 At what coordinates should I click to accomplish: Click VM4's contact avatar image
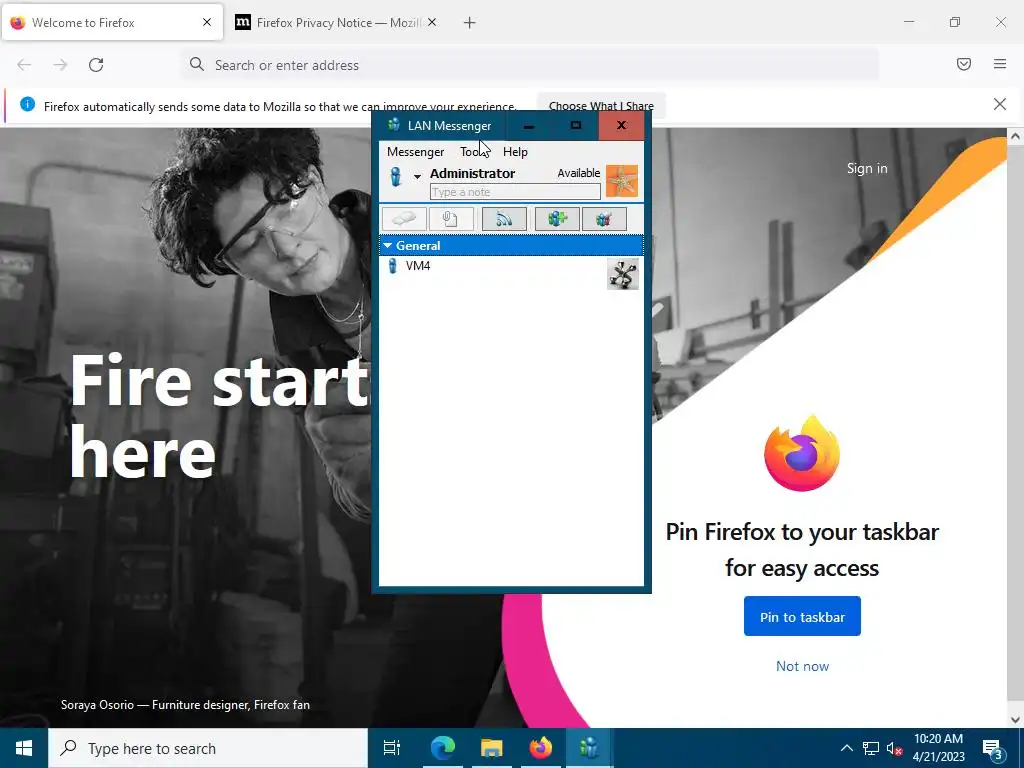[x=623, y=274]
